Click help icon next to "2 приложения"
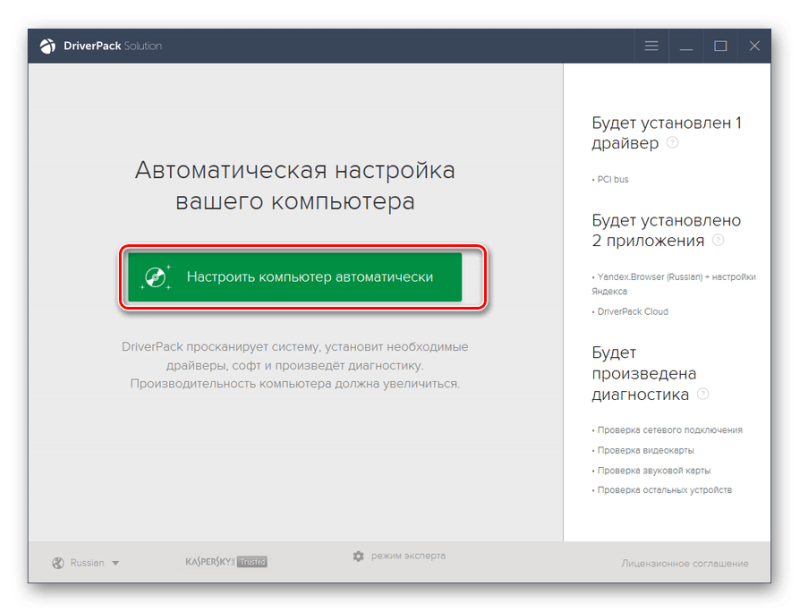The width and height of the screenshot is (800, 612). [718, 240]
